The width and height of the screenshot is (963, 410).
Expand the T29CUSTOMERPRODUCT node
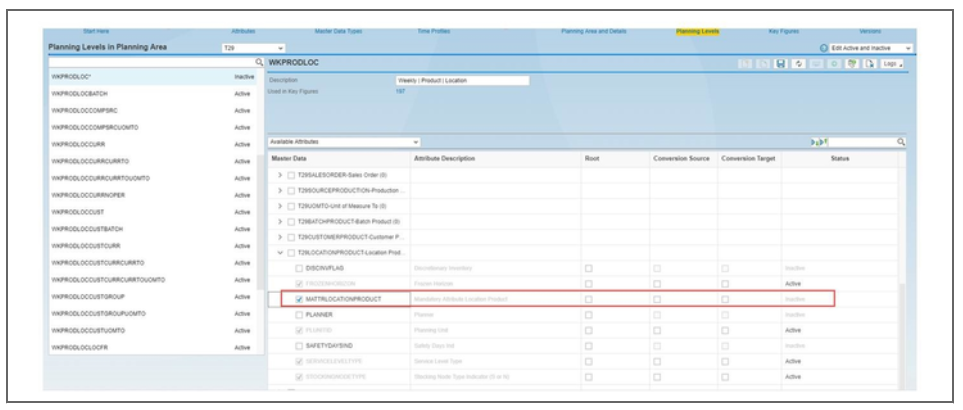(280, 237)
